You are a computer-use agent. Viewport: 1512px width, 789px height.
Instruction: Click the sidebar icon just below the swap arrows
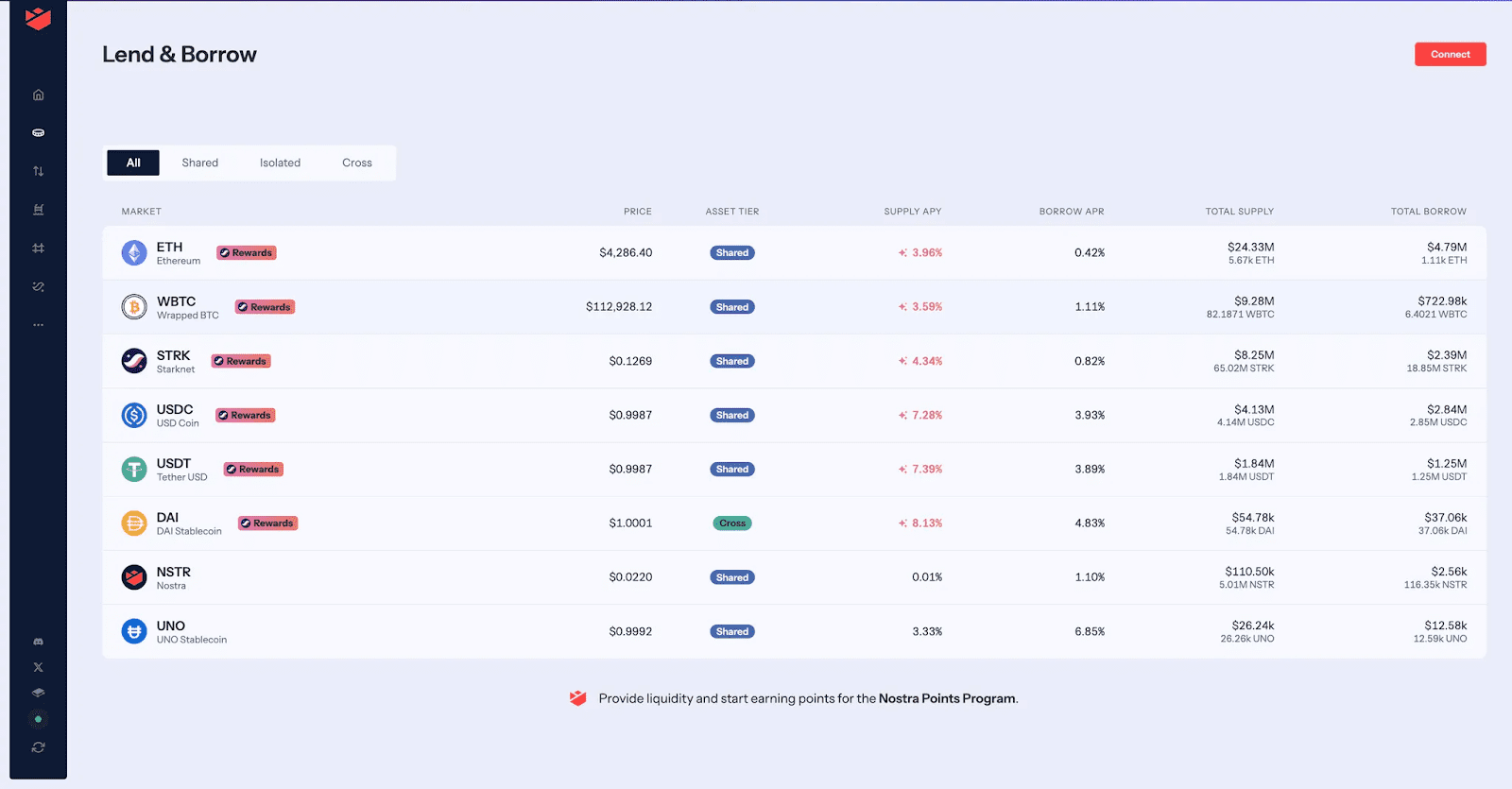38,210
